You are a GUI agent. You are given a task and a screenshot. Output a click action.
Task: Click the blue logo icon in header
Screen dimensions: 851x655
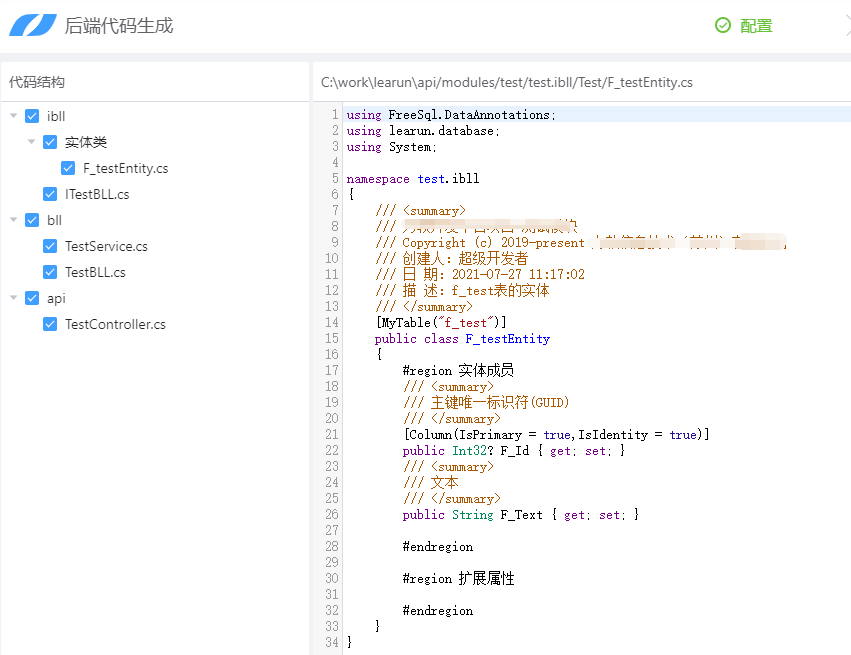click(x=33, y=26)
